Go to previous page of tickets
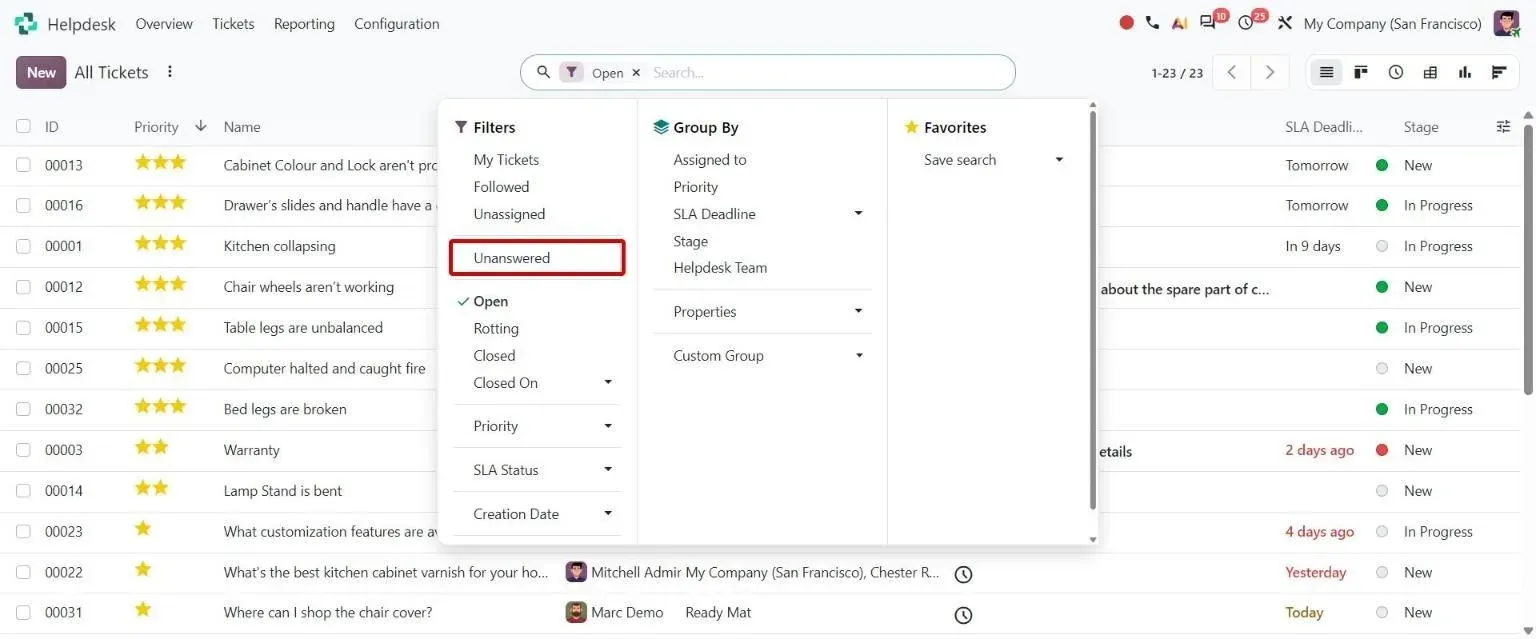Screen dimensions: 1536x639 click(1232, 72)
